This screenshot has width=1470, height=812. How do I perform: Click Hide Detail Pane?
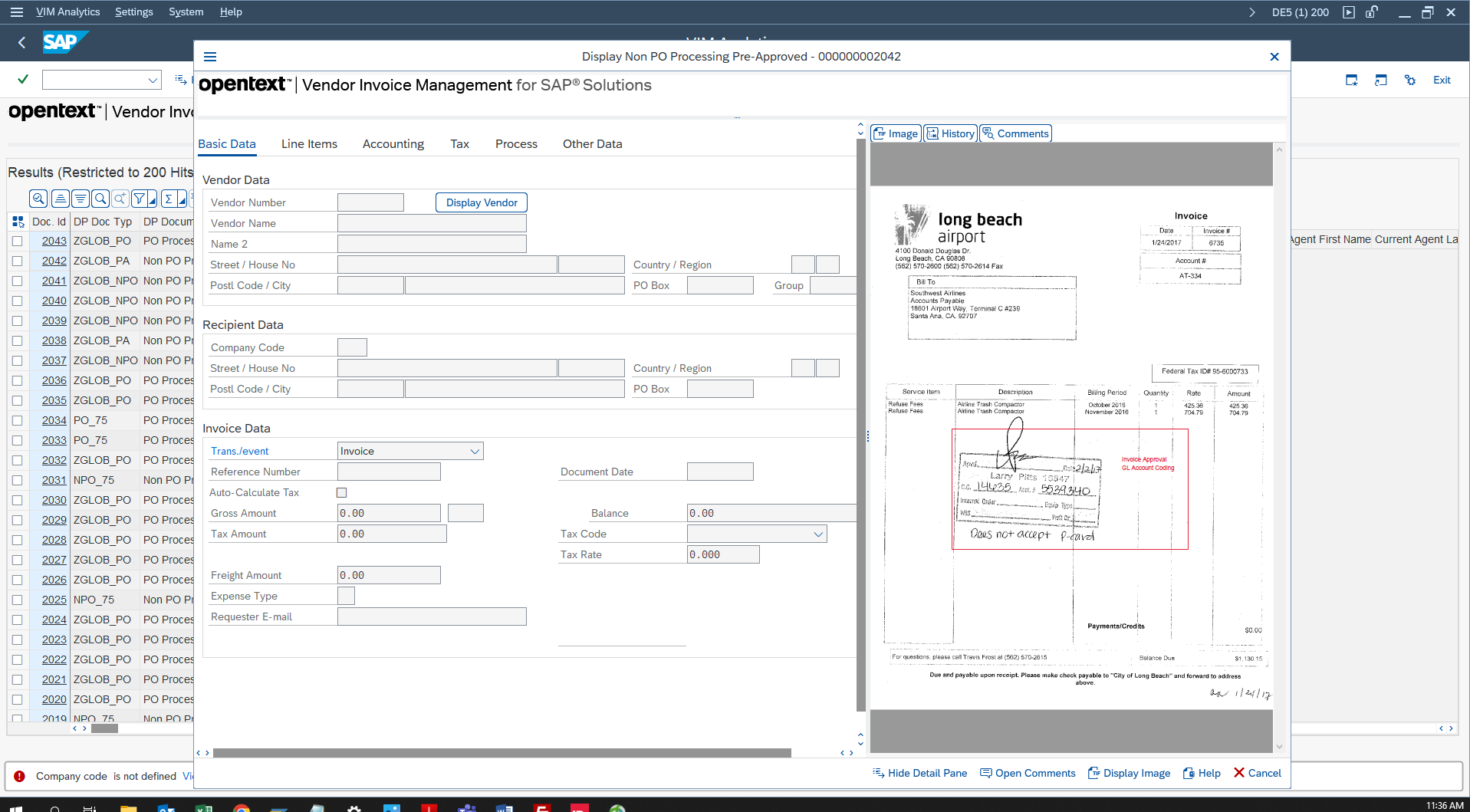click(920, 773)
